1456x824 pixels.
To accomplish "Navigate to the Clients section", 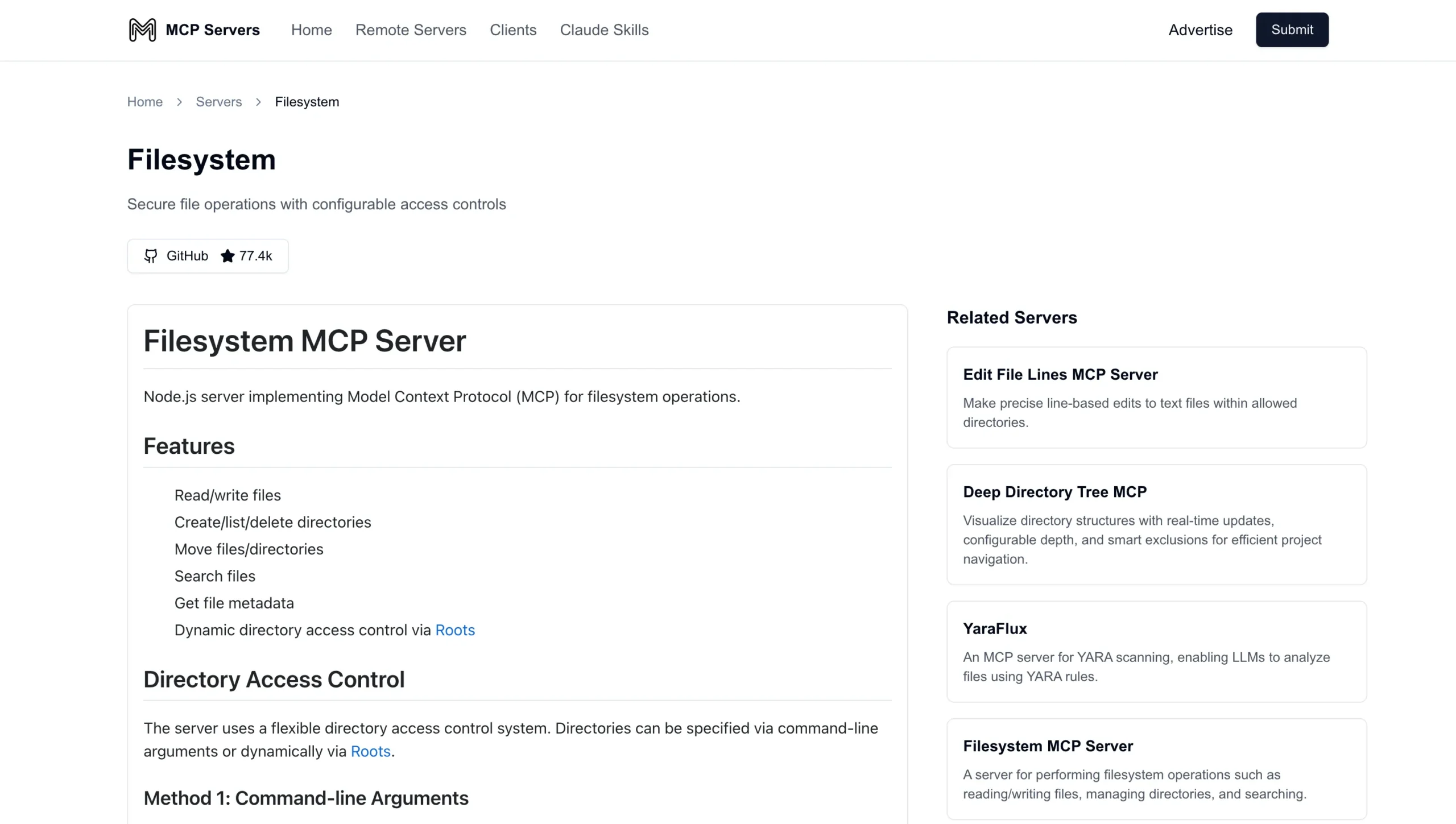I will coord(512,30).
